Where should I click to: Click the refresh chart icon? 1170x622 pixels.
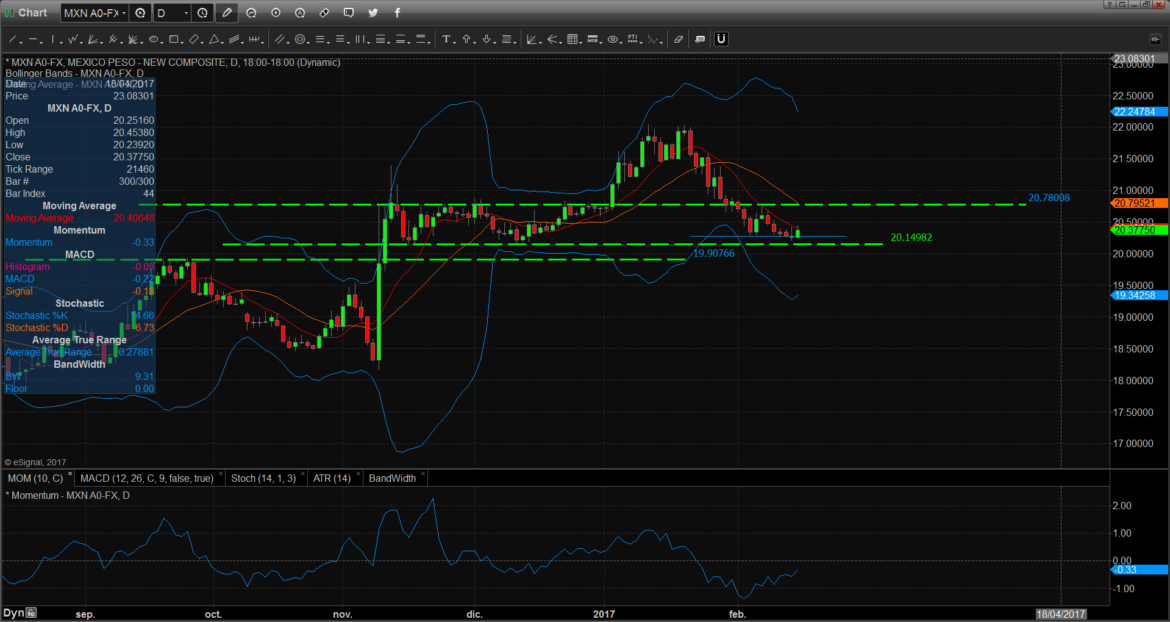[251, 13]
